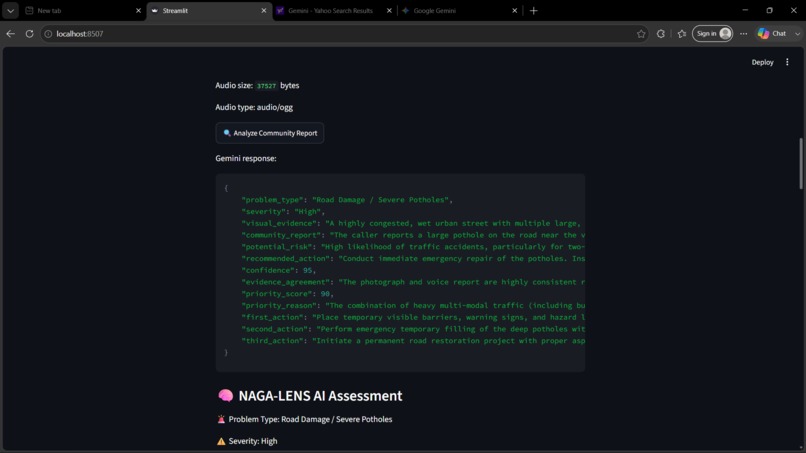Reload the localhost page

point(29,33)
